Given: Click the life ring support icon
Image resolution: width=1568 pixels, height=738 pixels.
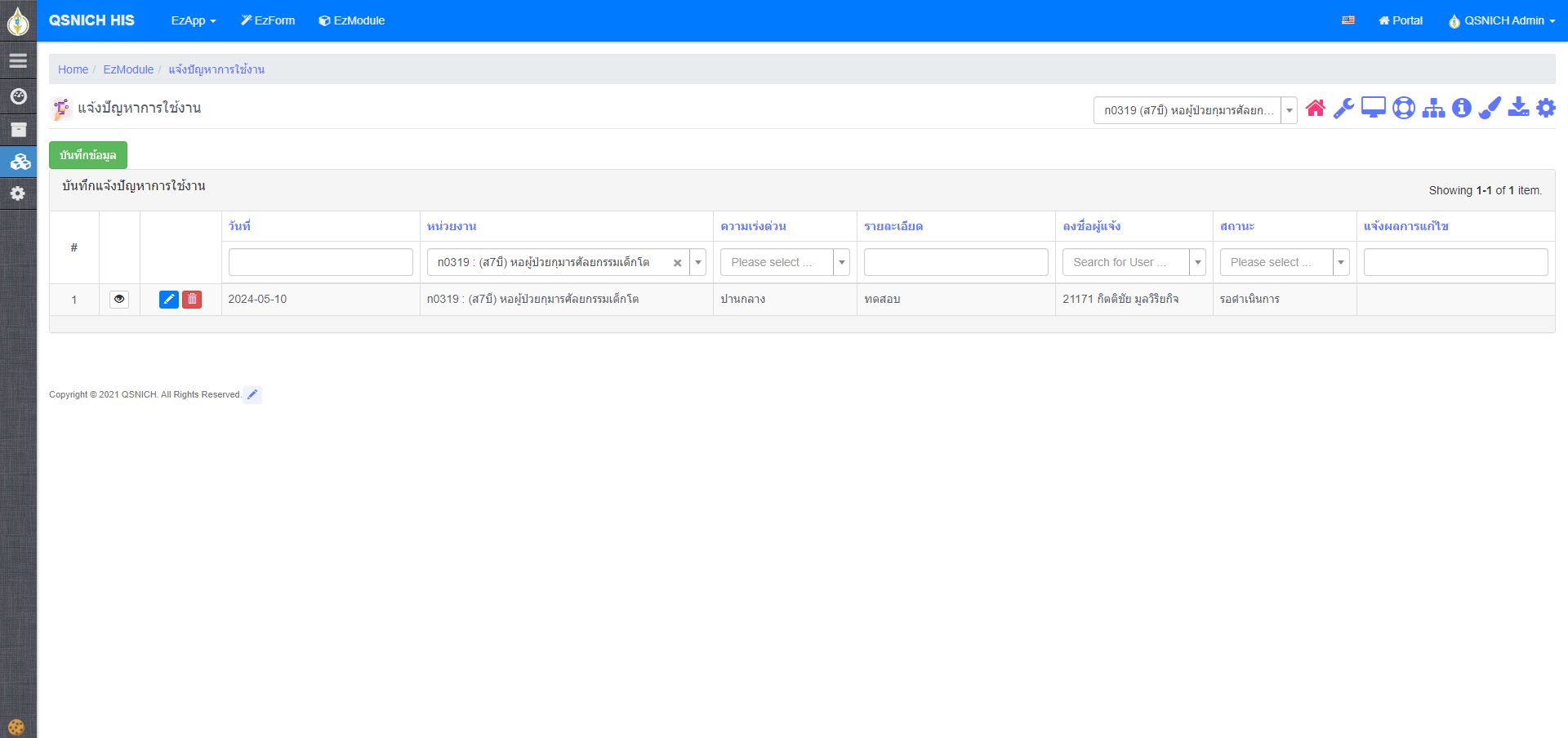Looking at the screenshot, I should click(x=1403, y=109).
